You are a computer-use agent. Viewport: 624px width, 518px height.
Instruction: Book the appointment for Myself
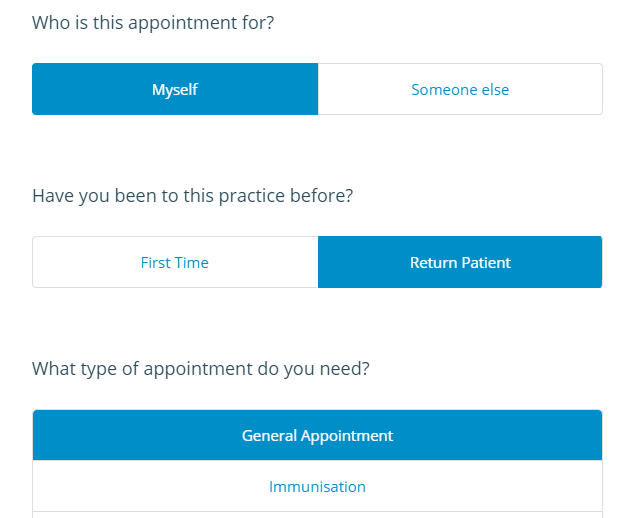point(175,89)
